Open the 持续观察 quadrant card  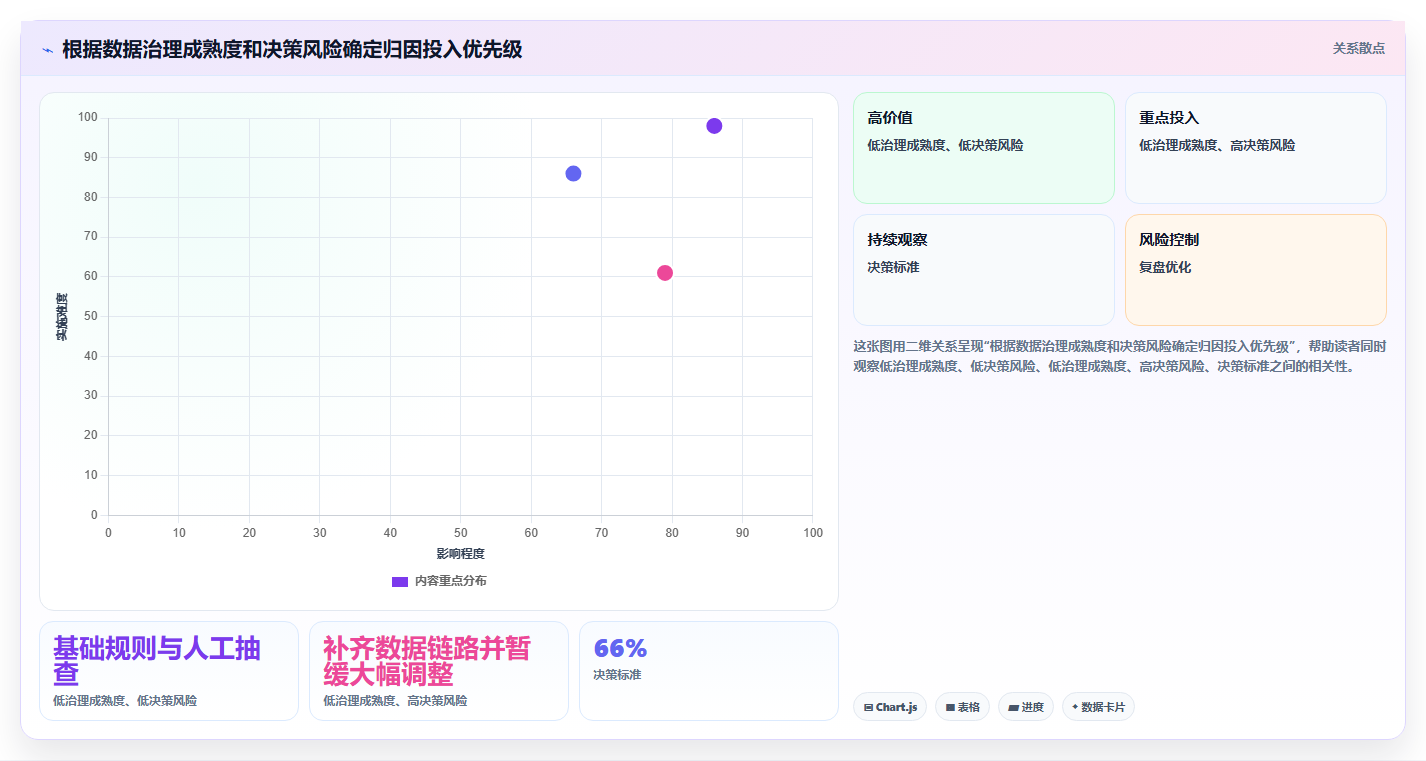point(983,270)
